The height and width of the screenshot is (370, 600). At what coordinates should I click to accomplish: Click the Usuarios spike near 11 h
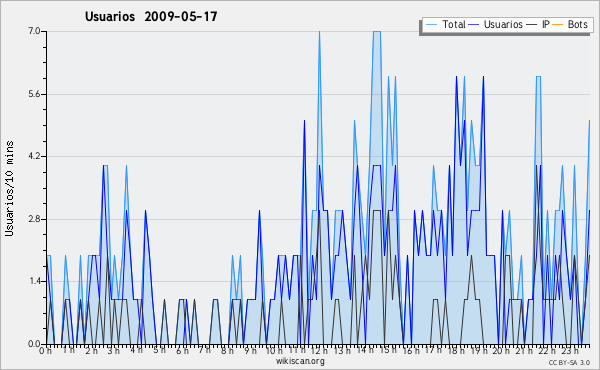pos(304,122)
